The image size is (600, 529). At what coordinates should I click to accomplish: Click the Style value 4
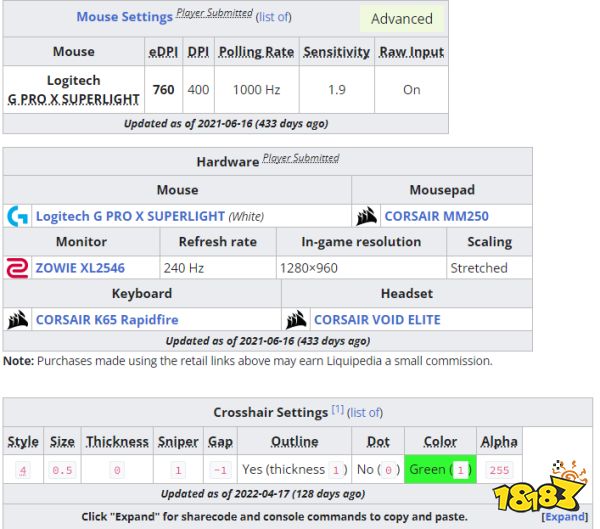[x=23, y=470]
